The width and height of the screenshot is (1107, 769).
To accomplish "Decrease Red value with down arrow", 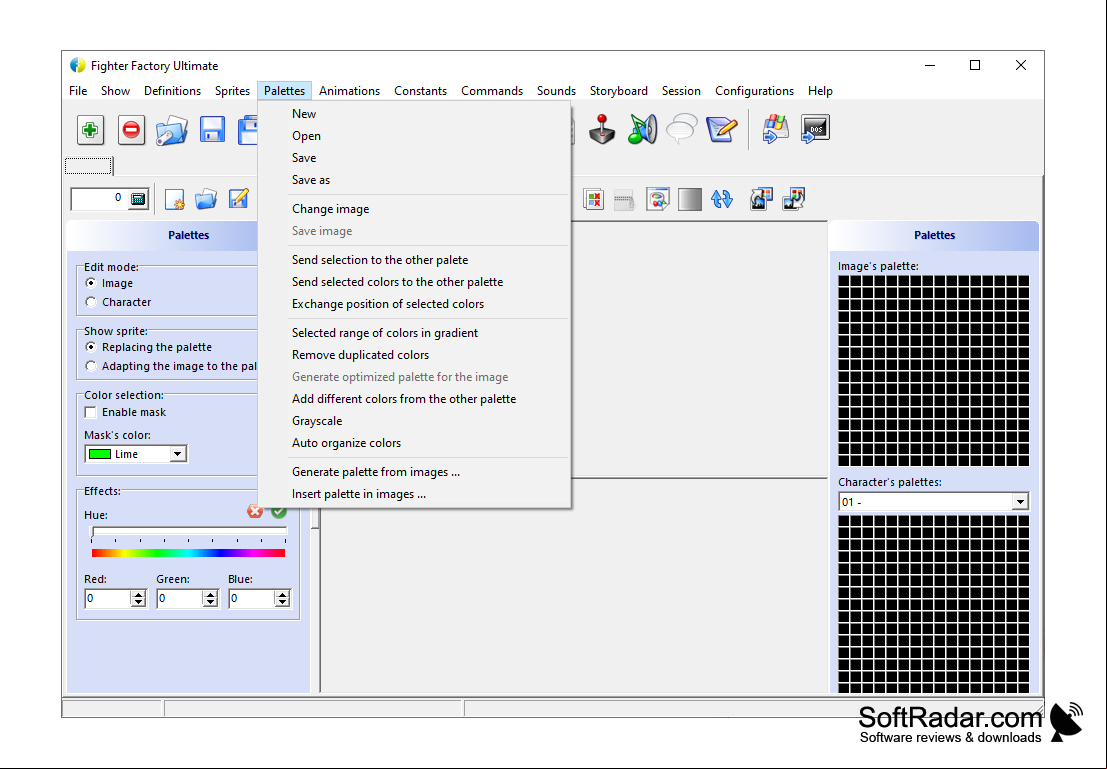I will click(138, 603).
